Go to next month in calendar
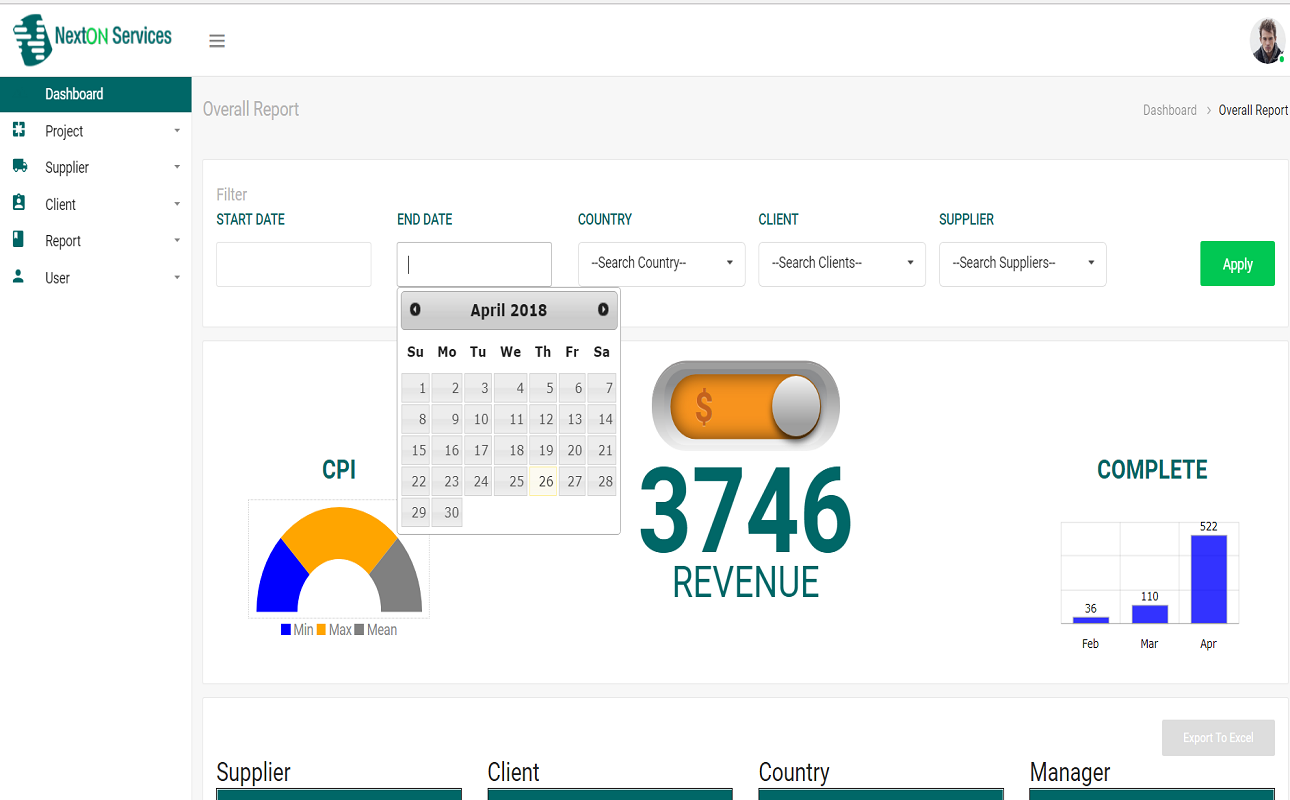This screenshot has height=800, width=1290. (x=603, y=310)
